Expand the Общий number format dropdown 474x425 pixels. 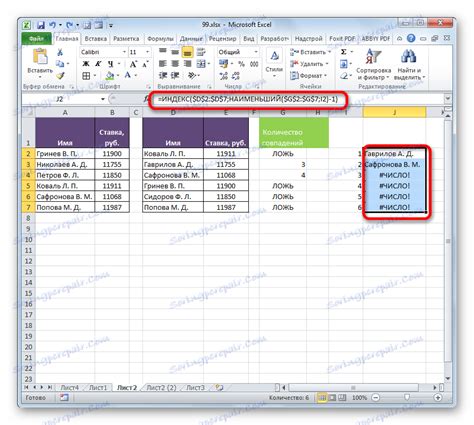tap(256, 52)
